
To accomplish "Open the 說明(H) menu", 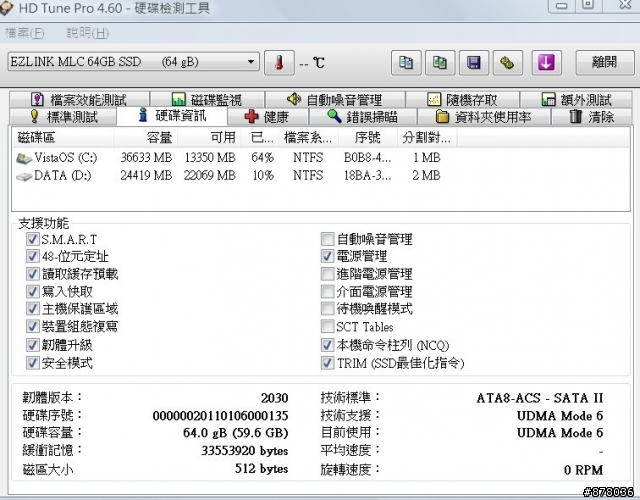I will click(87, 33).
